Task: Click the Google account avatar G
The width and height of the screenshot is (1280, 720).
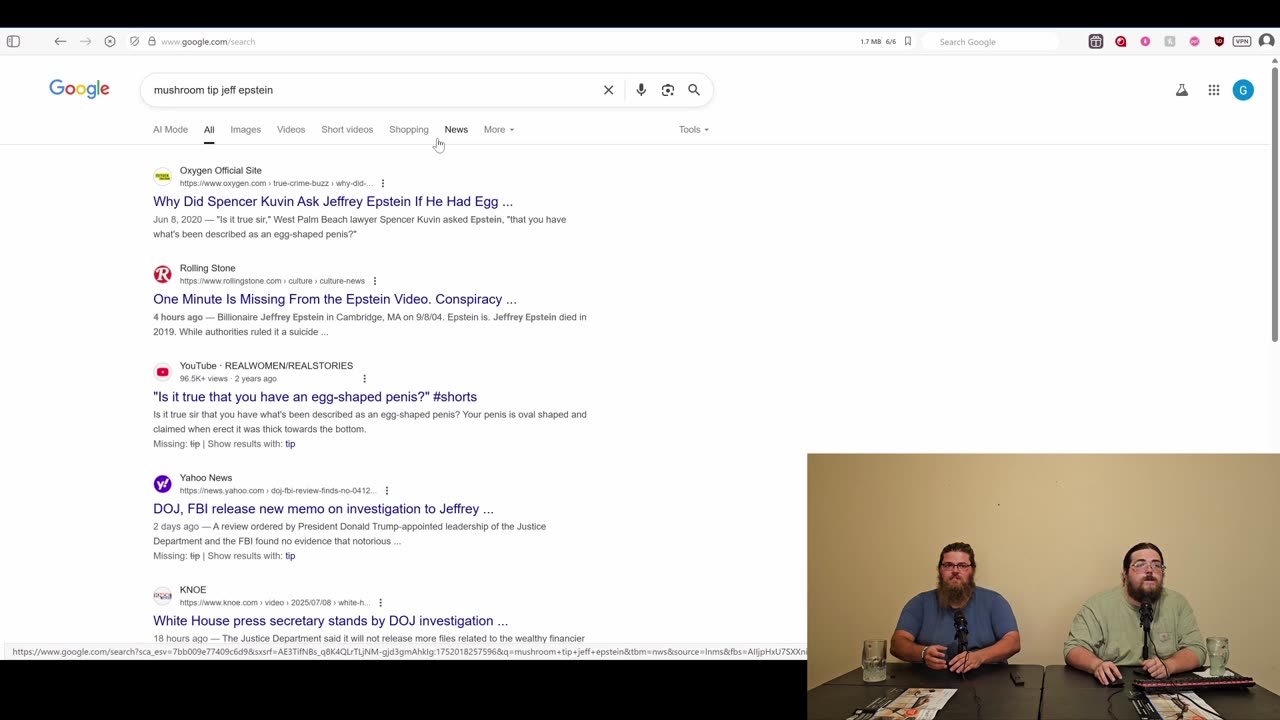Action: pyautogui.click(x=1243, y=90)
